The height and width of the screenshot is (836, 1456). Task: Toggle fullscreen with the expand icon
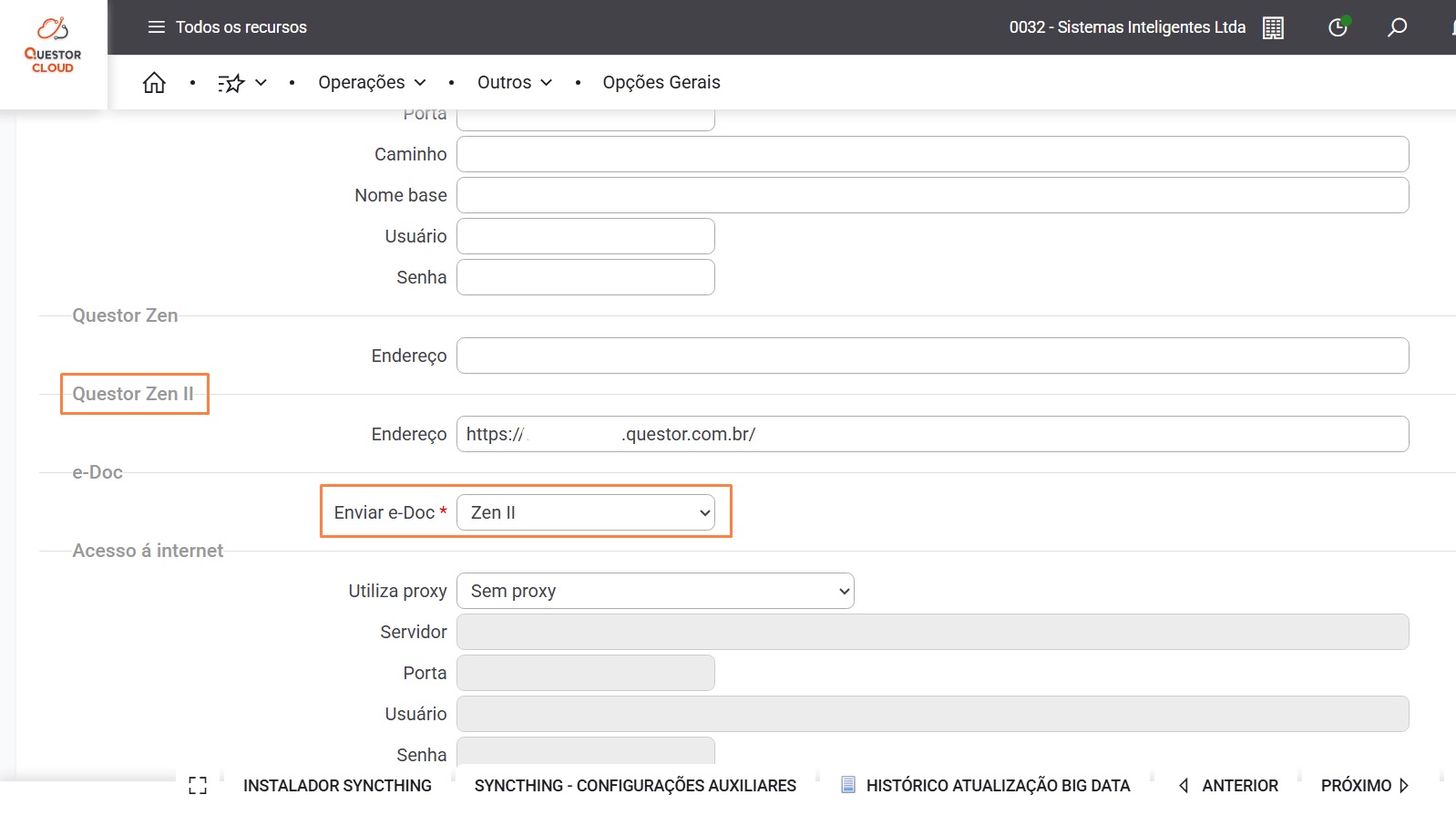[198, 786]
